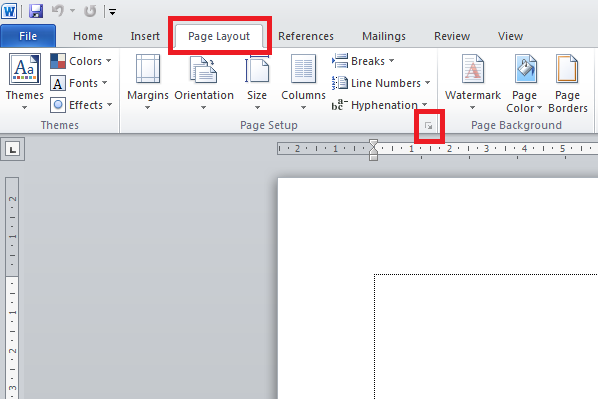Viewport: 598px width, 399px height.
Task: Open the View tab
Action: point(510,36)
